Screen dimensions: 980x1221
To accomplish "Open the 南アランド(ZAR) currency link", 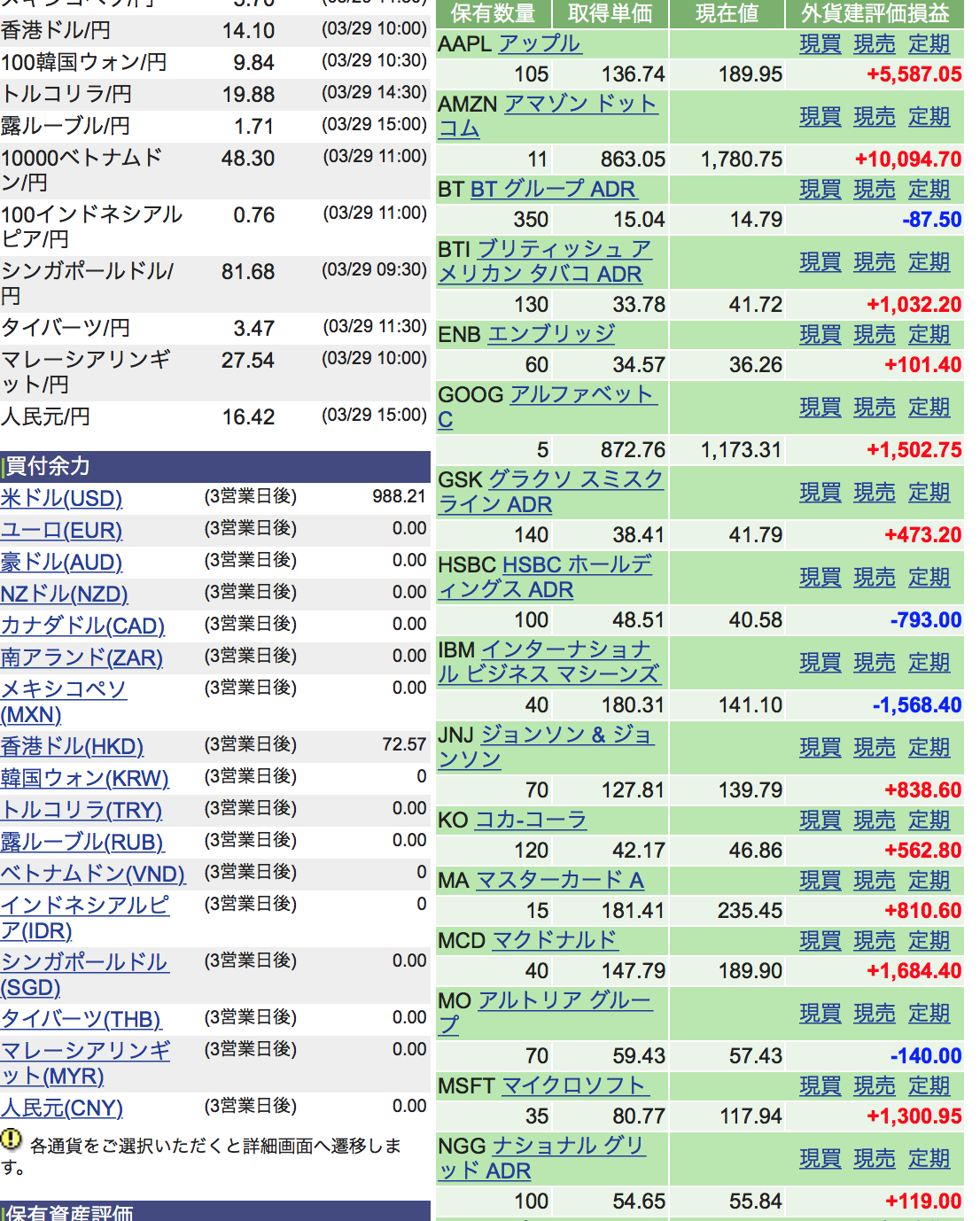I will (82, 657).
